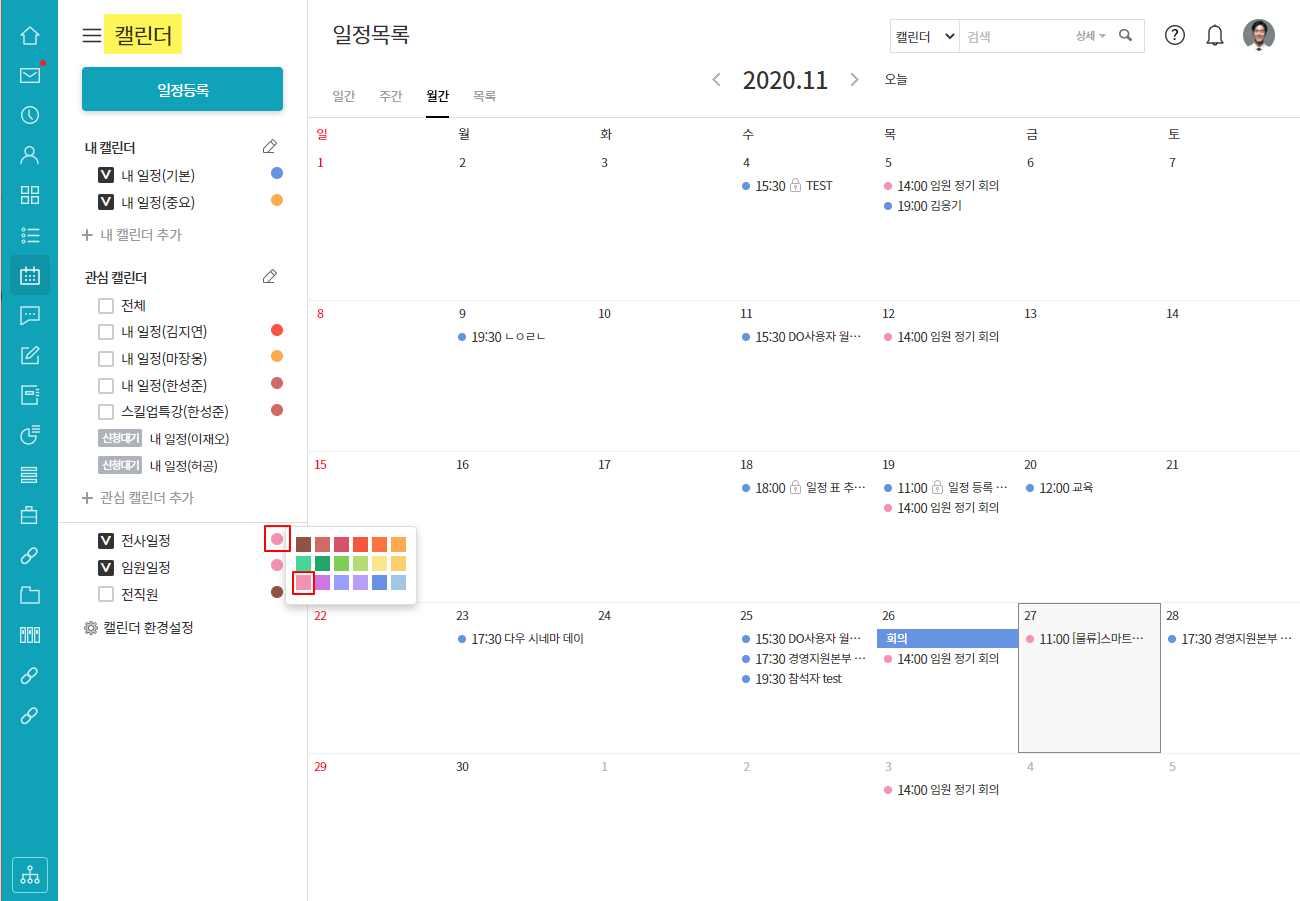Select the green swatch in color palette
1300x901 pixels.
coord(322,563)
